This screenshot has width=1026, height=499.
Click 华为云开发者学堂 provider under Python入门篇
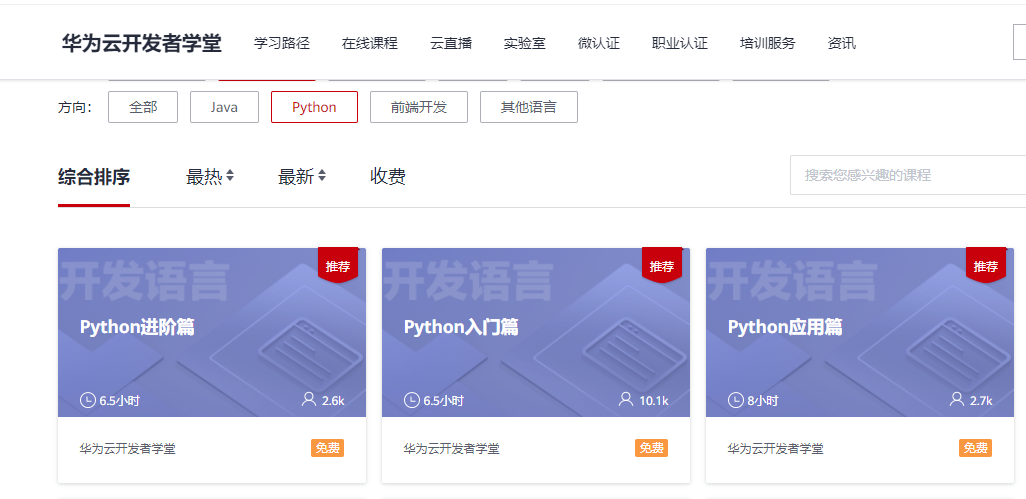point(451,449)
